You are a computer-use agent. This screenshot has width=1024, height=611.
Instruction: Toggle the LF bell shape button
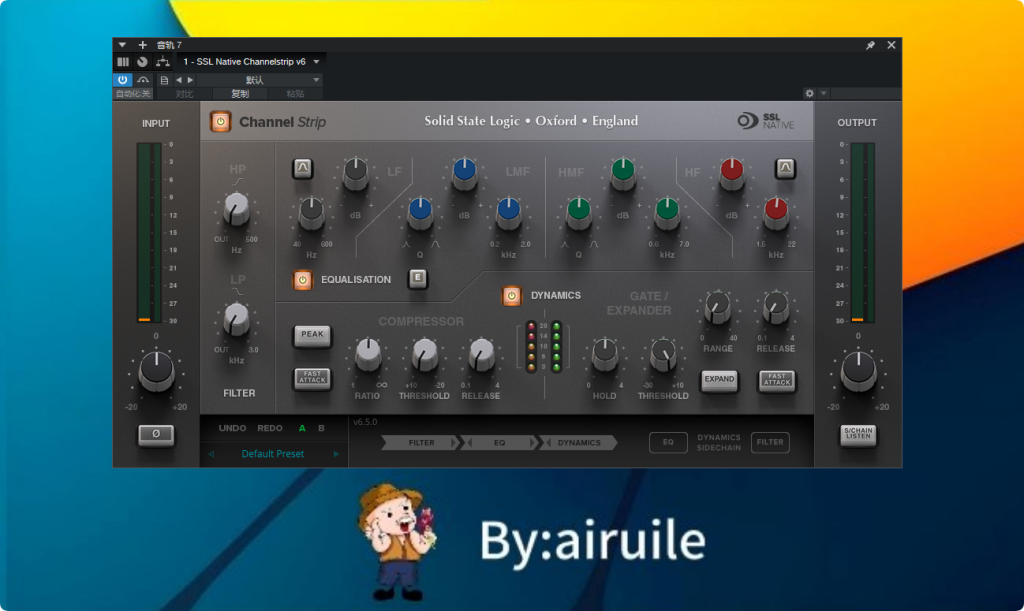tap(302, 168)
